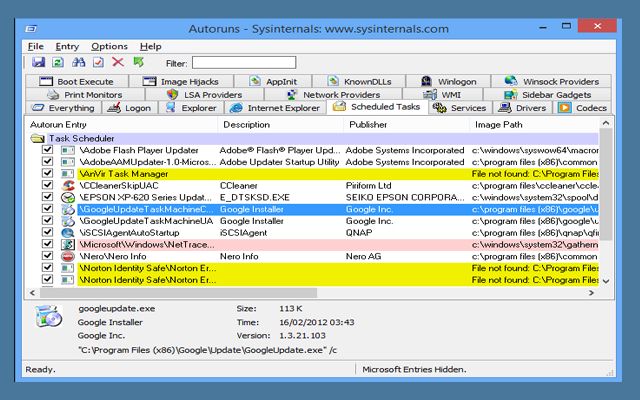Select the Sidebar Gadgets tab
640x400 pixels.
tap(548, 95)
